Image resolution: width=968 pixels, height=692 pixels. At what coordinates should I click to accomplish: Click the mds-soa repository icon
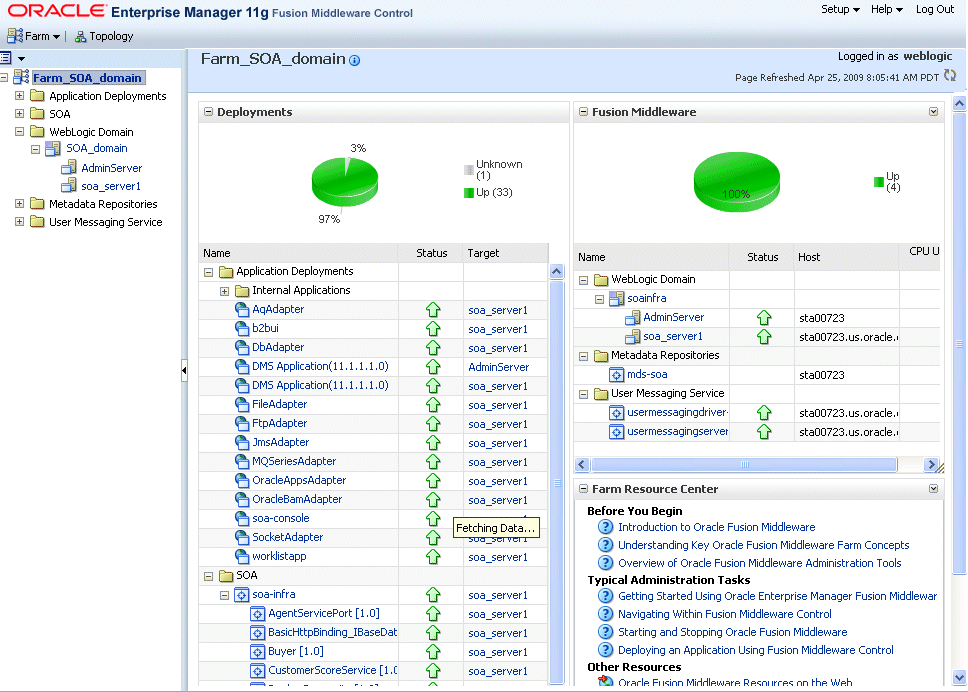pyautogui.click(x=616, y=375)
